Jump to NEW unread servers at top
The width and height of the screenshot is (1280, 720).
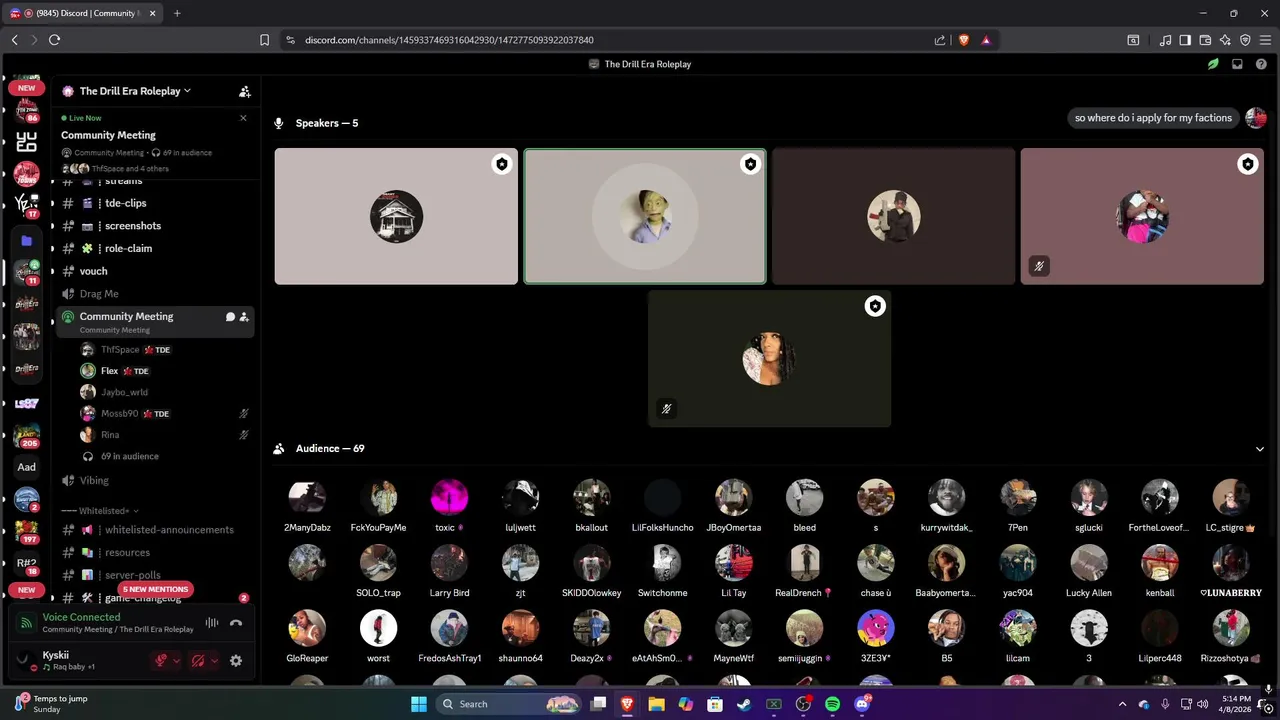click(x=27, y=88)
